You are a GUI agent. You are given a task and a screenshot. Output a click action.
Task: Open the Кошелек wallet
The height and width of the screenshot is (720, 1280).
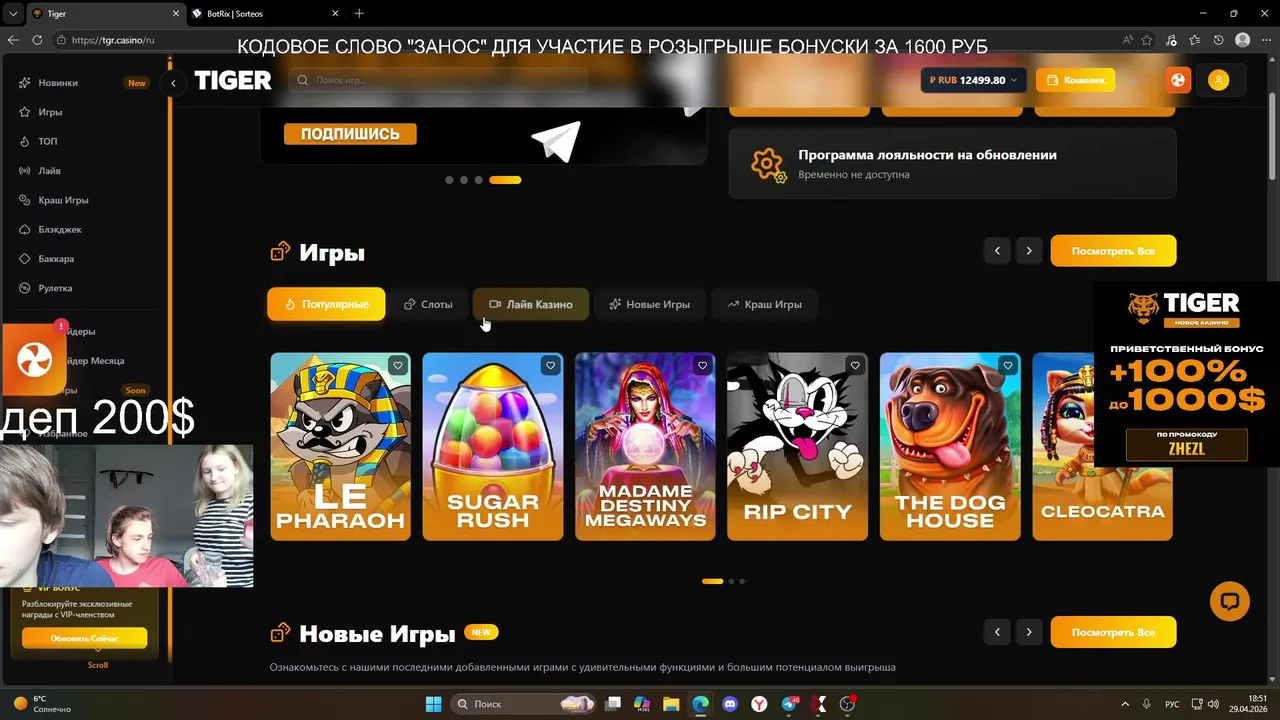point(1075,80)
